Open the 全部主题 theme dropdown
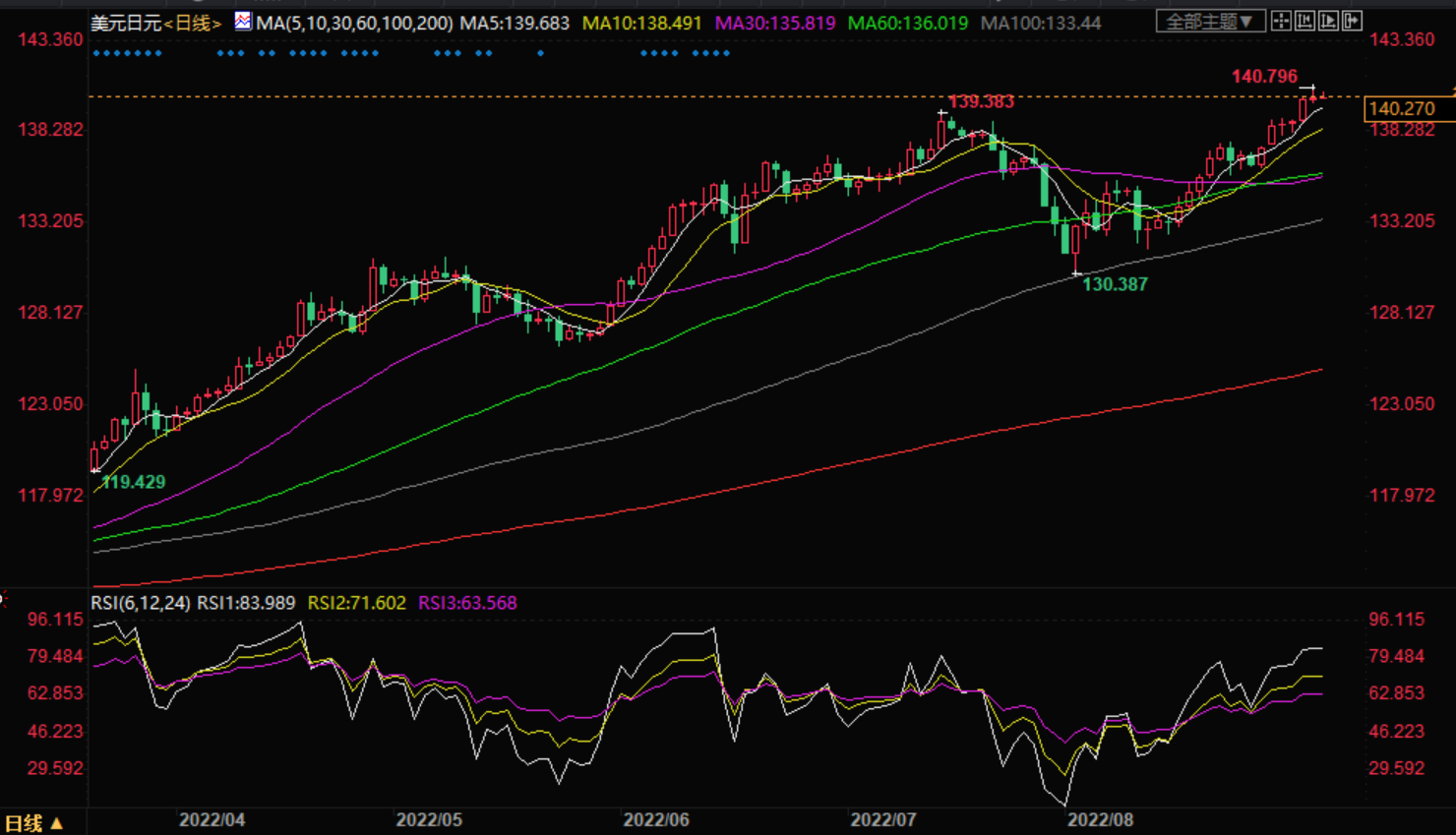The image size is (1456, 835). 1209,21
